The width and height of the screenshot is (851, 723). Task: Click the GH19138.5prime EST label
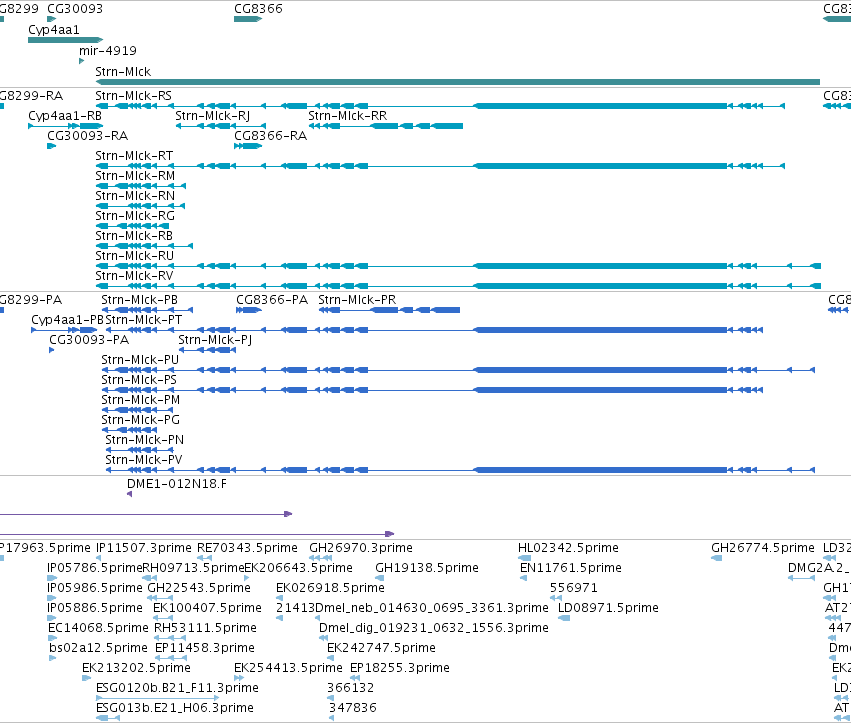pyautogui.click(x=427, y=568)
